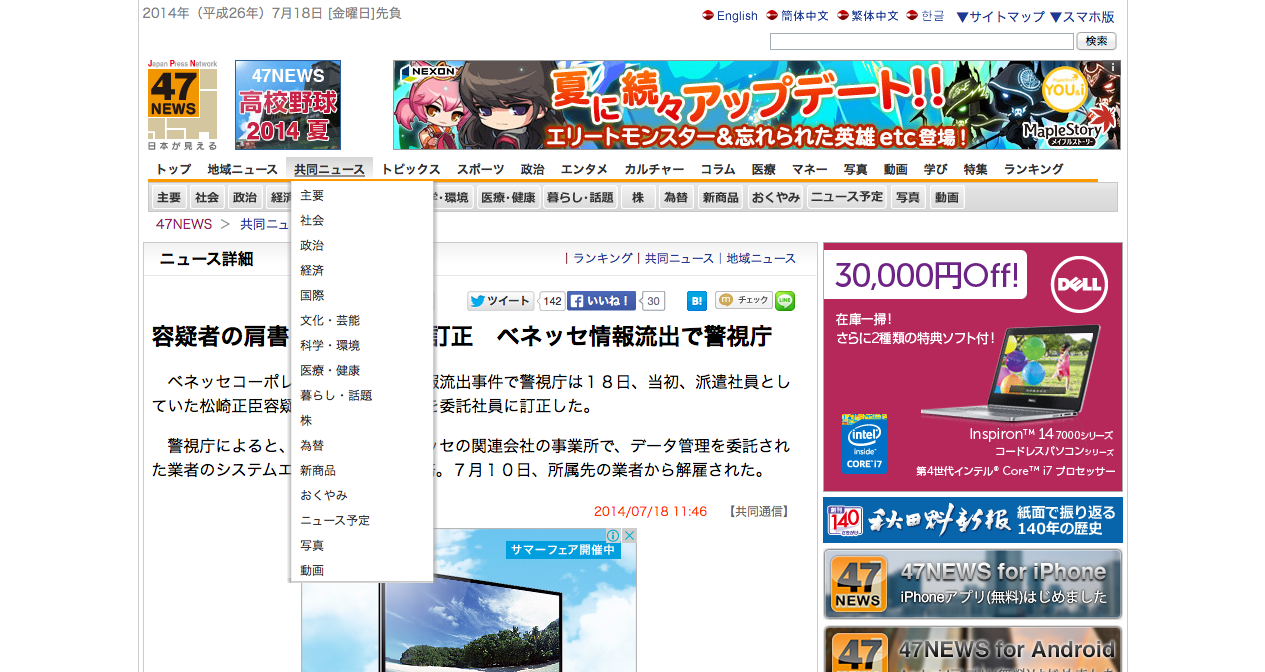Open the 共同ニュース navigation menu
The width and height of the screenshot is (1265, 672).
point(329,170)
